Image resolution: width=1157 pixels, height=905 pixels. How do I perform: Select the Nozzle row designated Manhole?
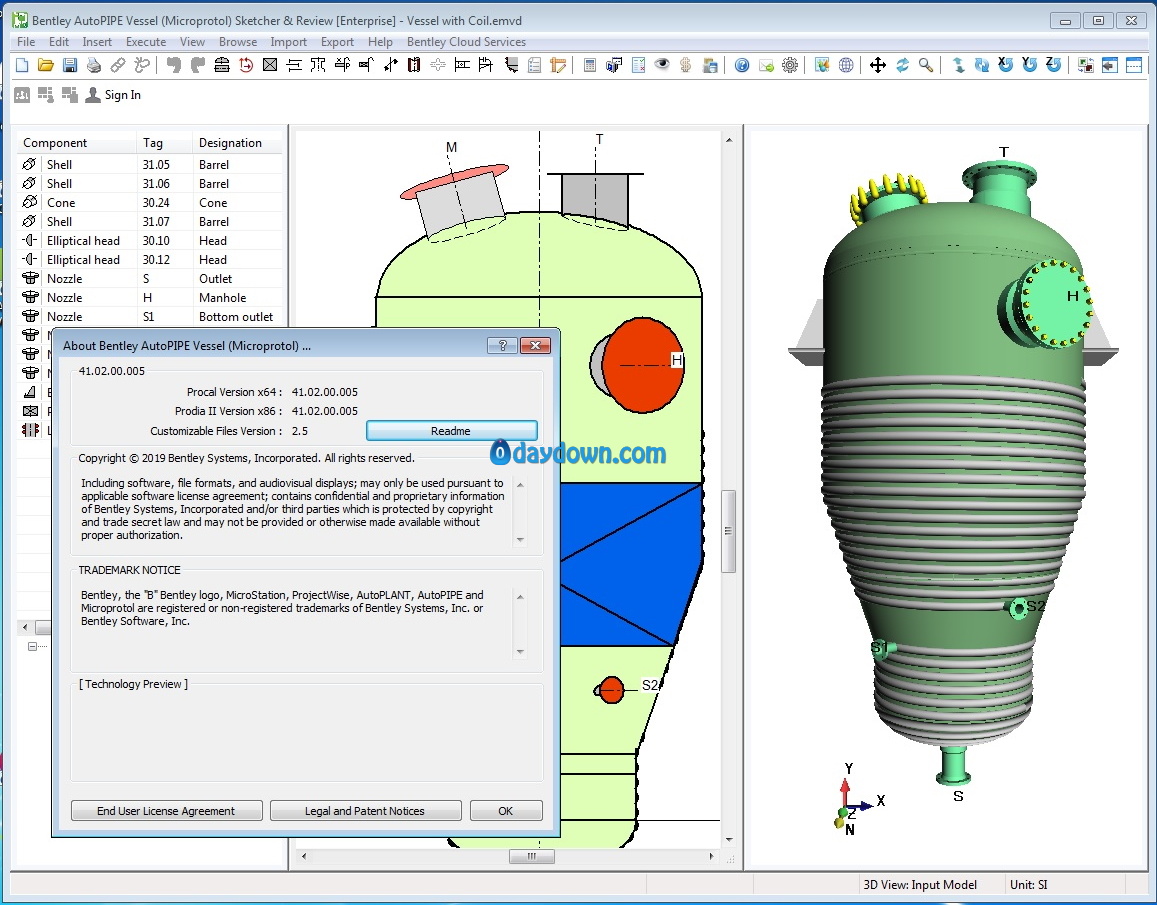coord(149,297)
